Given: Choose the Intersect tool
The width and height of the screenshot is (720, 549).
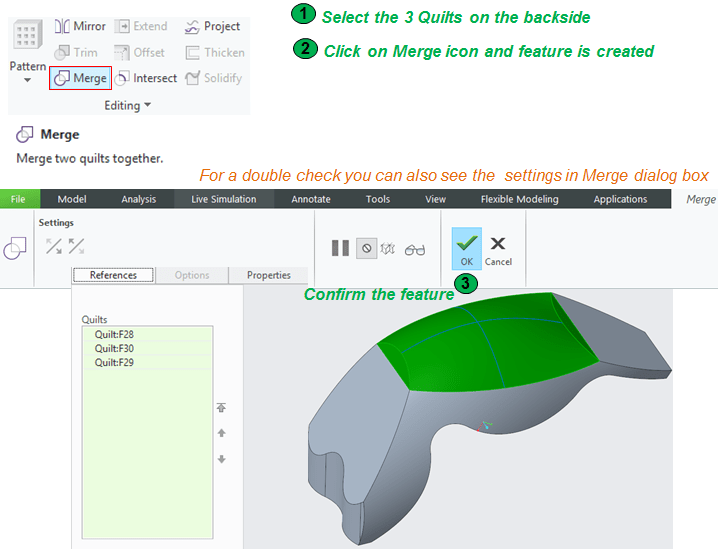Looking at the screenshot, I should click(146, 78).
